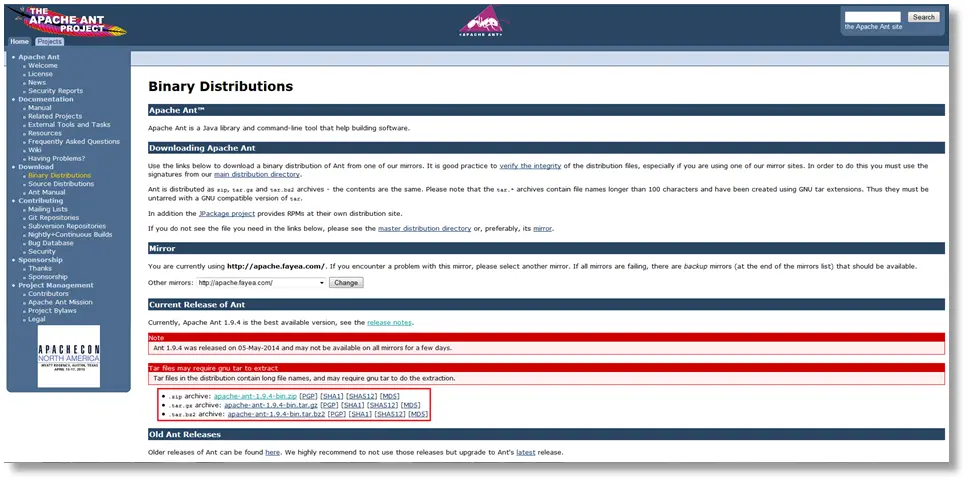The width and height of the screenshot is (968, 482).
Task: Open SHA1 checksum for the tar.bz2 archive
Action: pyautogui.click(x=361, y=414)
